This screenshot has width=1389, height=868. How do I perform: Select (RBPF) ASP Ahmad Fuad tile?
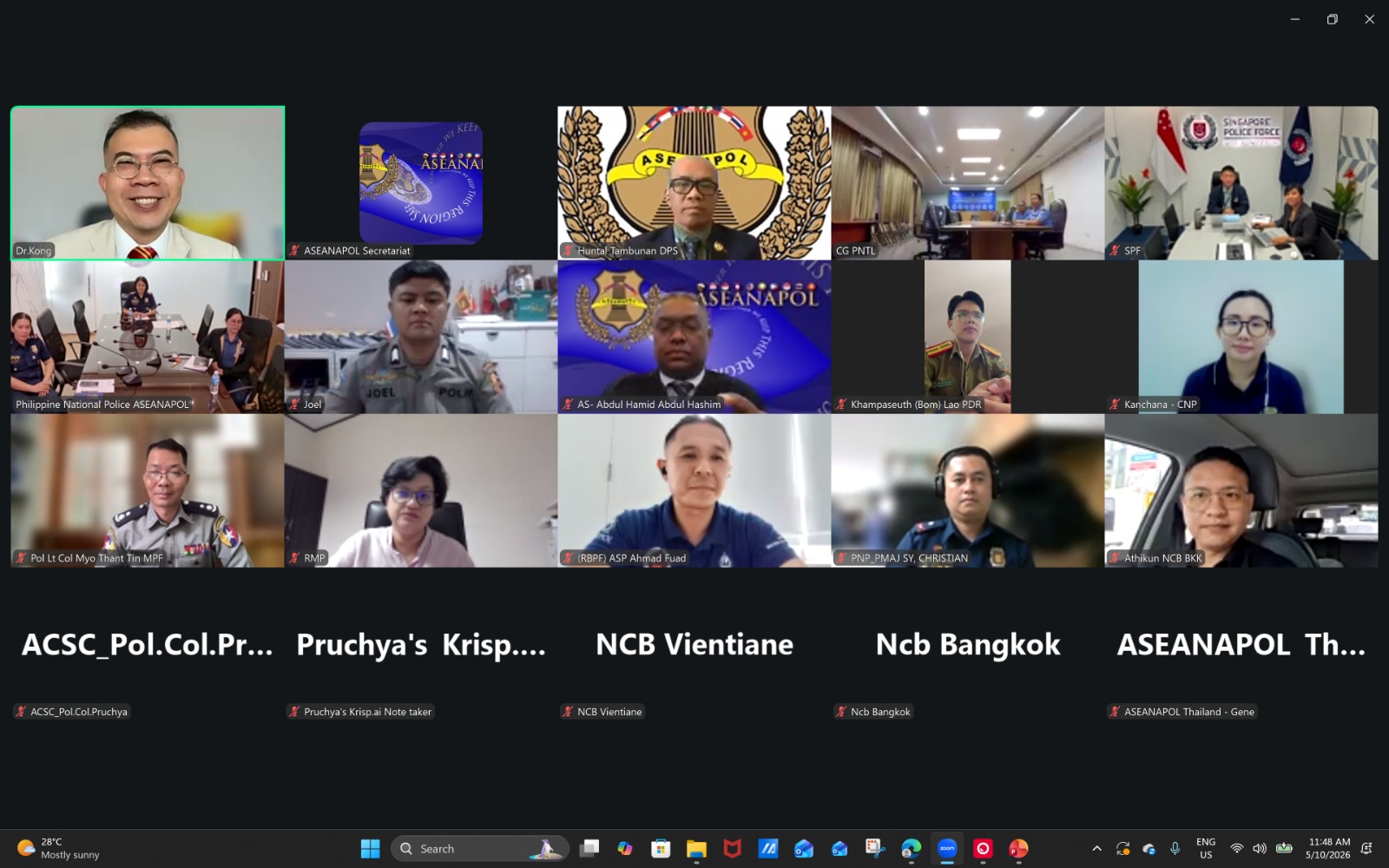coord(694,490)
